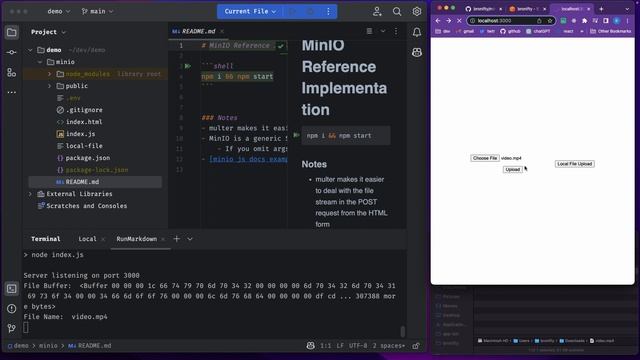Open terminal new session options chevron
The image size is (640, 360).
190,239
